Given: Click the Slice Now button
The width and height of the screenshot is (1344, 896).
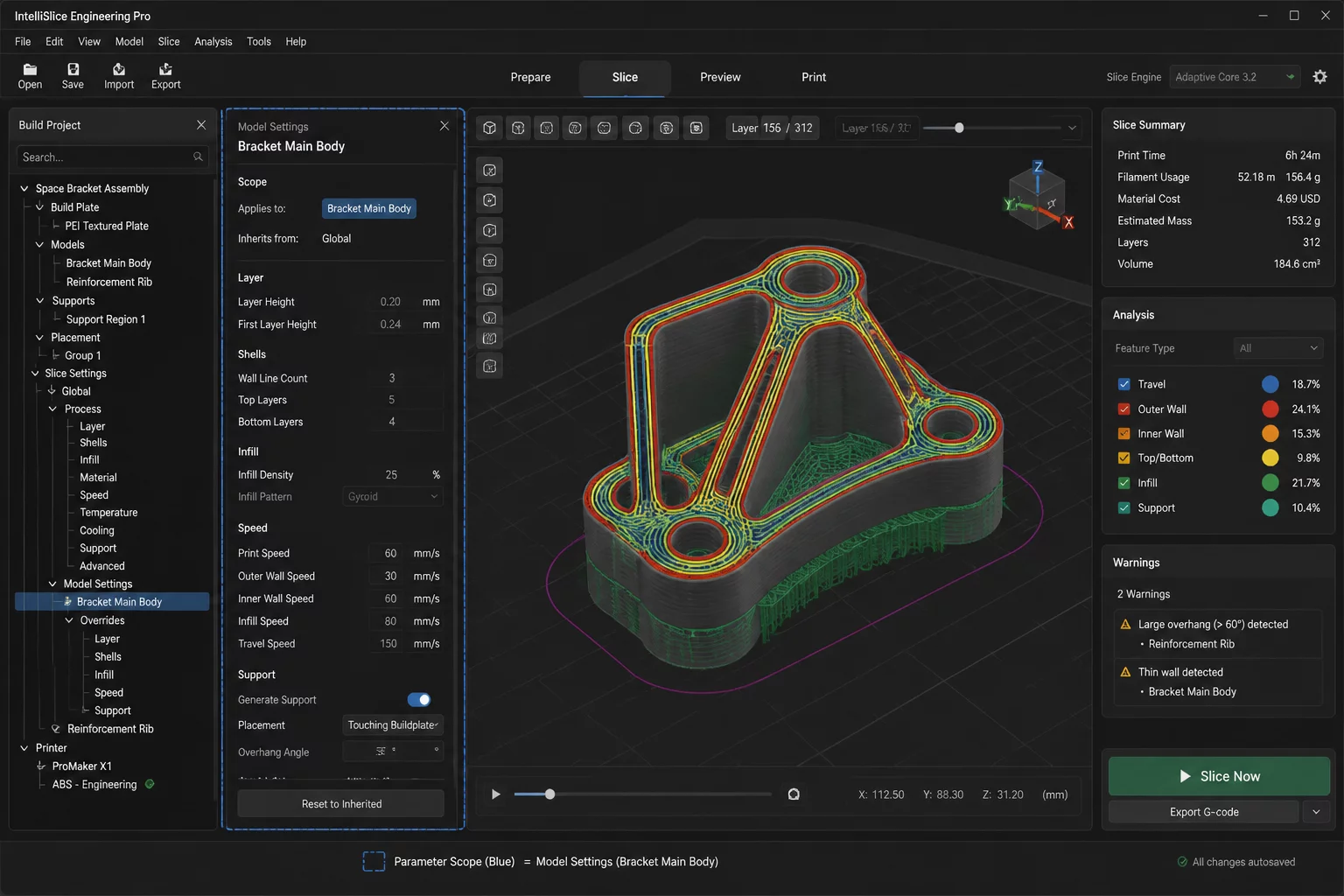Looking at the screenshot, I should tap(1219, 776).
